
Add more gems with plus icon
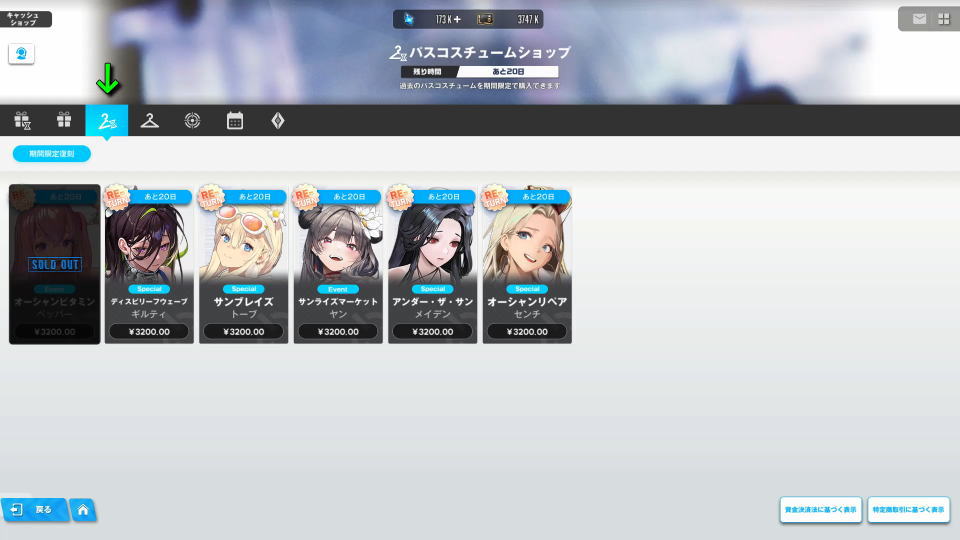pyautogui.click(x=457, y=20)
